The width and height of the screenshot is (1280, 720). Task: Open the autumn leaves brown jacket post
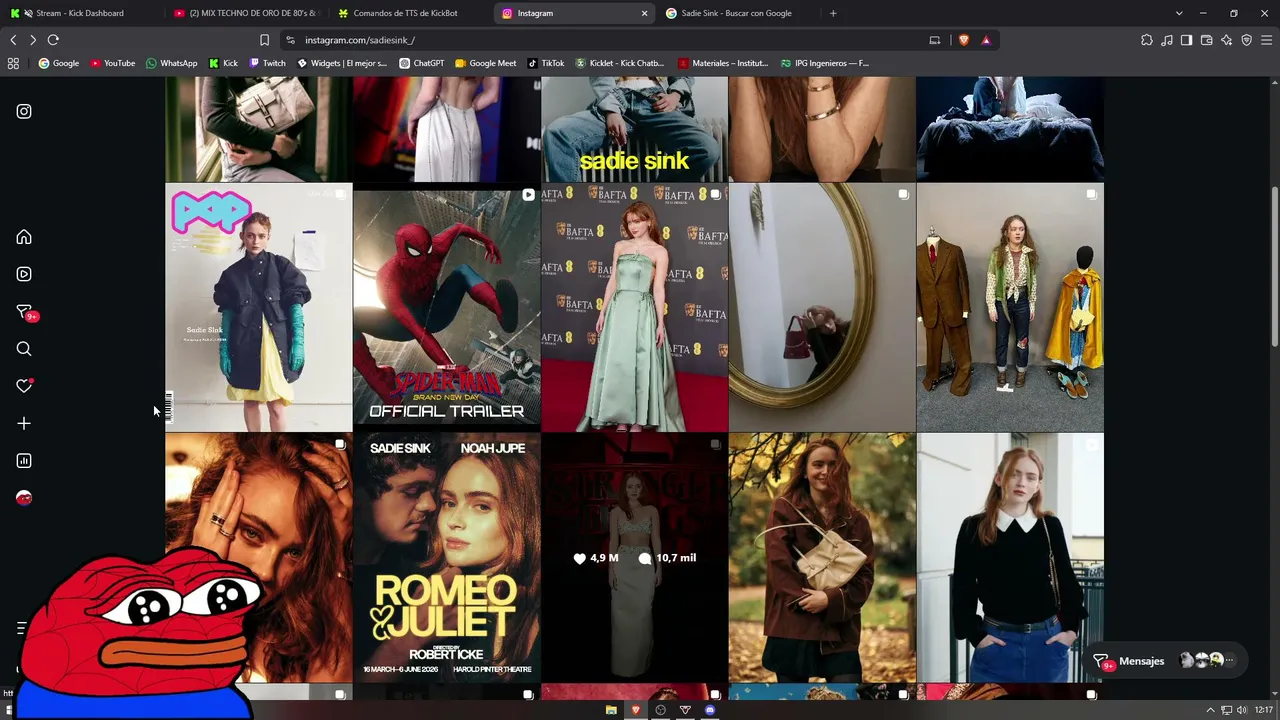coord(822,558)
